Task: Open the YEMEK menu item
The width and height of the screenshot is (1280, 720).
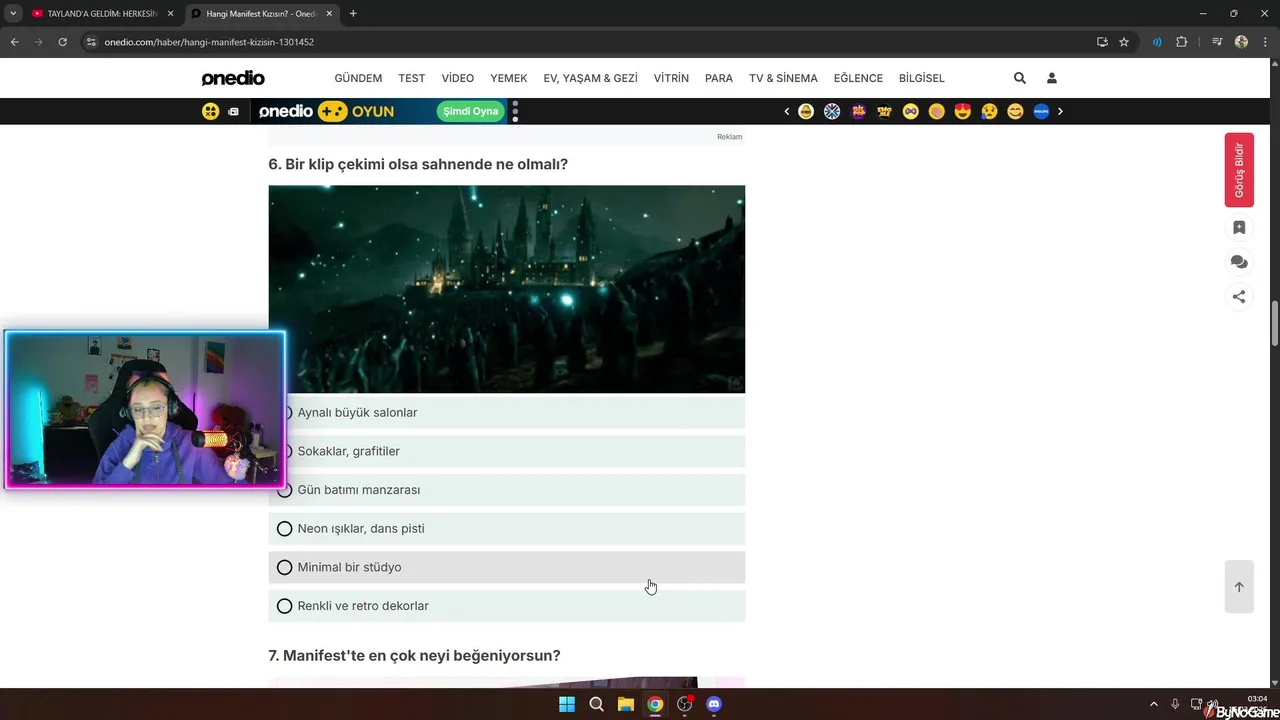Action: pos(509,78)
